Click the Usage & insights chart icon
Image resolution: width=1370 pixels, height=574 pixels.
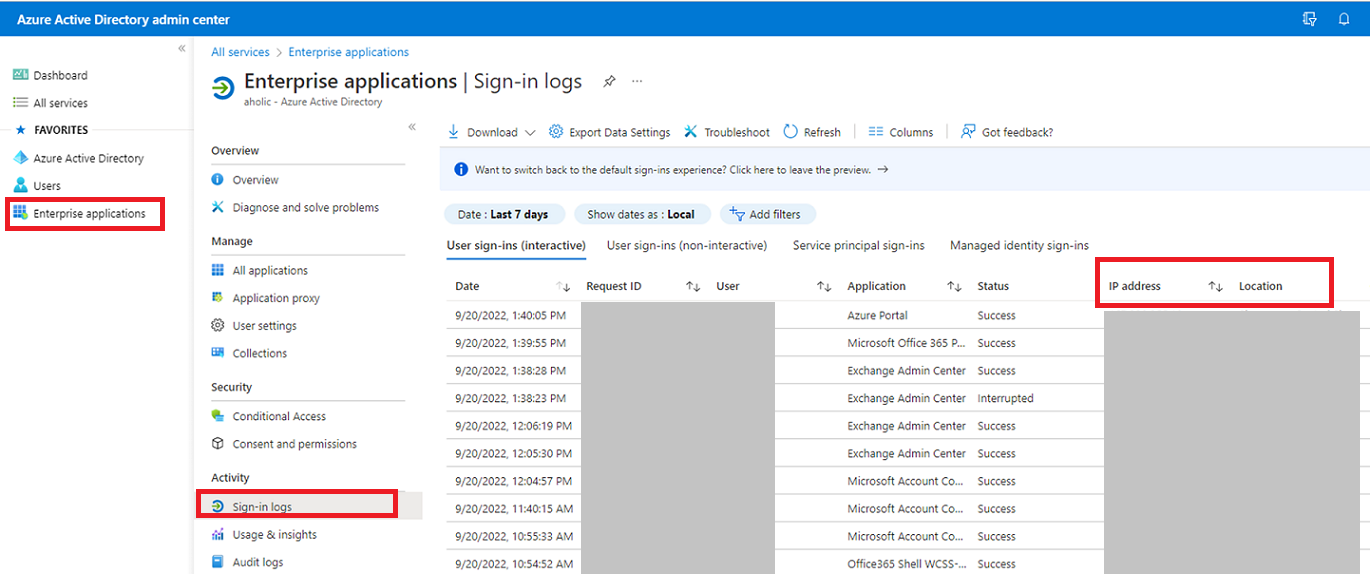[218, 535]
